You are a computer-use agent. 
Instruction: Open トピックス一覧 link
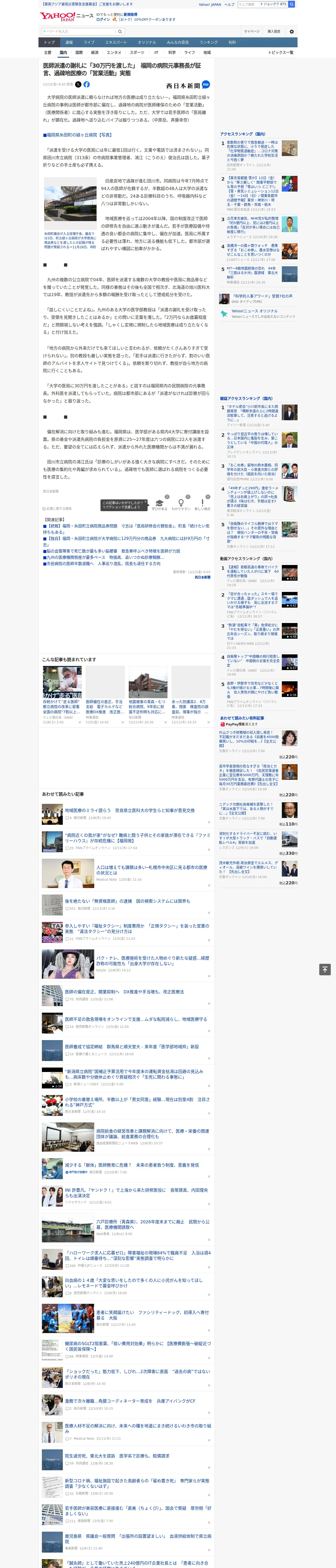(x=281, y=52)
